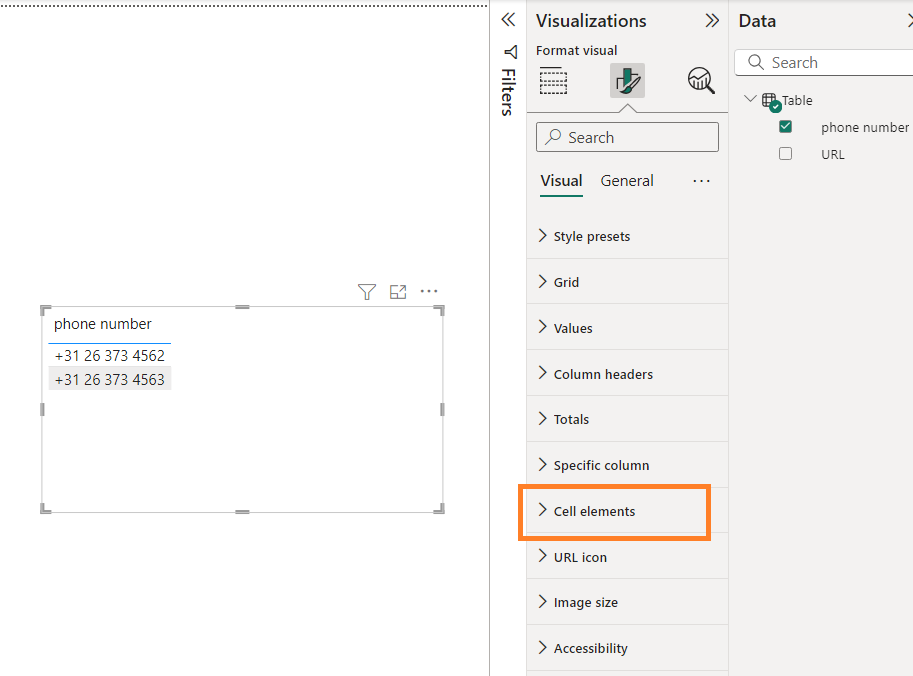Expand Visualizations pane double chevron
Image resolution: width=913 pixels, height=676 pixels.
click(712, 21)
